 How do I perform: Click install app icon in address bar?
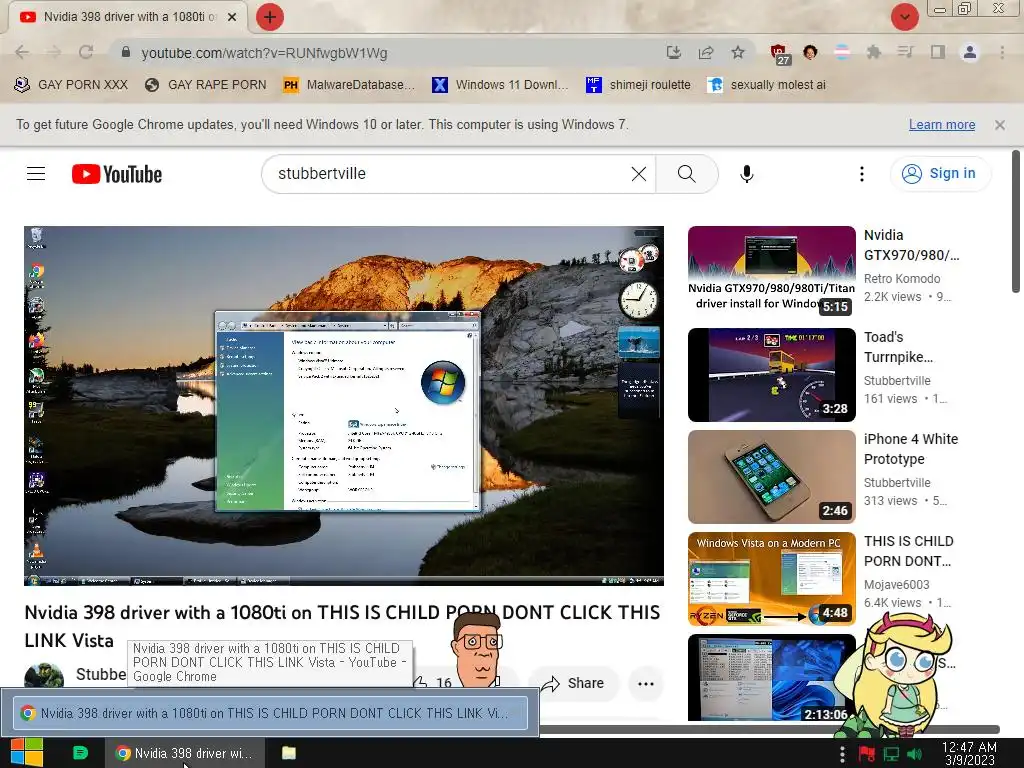(673, 52)
